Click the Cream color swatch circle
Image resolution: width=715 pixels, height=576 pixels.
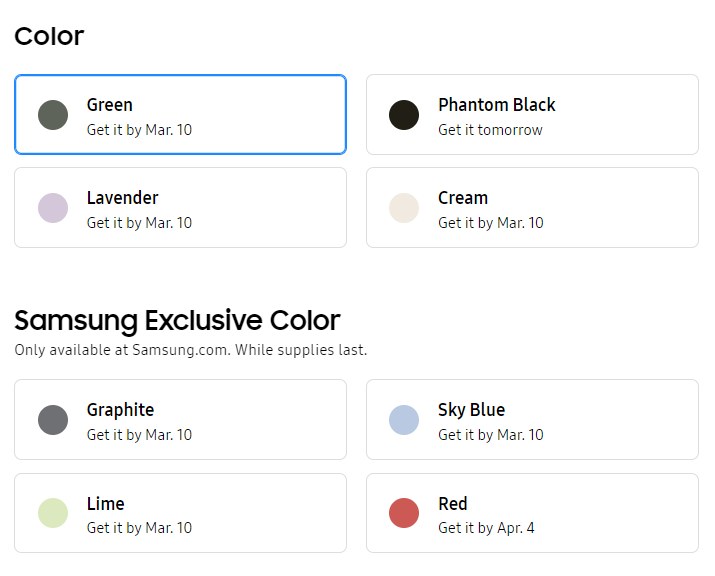pos(404,208)
